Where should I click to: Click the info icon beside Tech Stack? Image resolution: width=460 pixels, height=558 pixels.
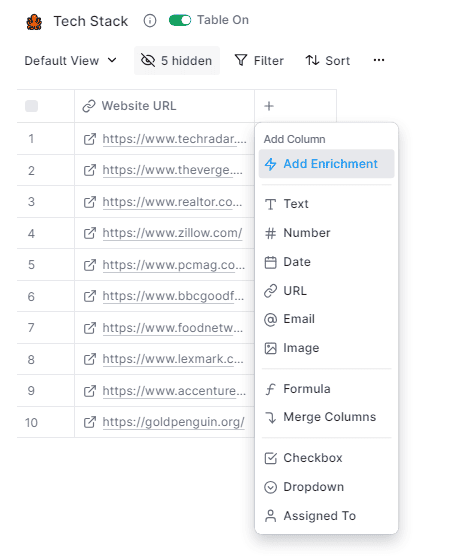tap(150, 21)
